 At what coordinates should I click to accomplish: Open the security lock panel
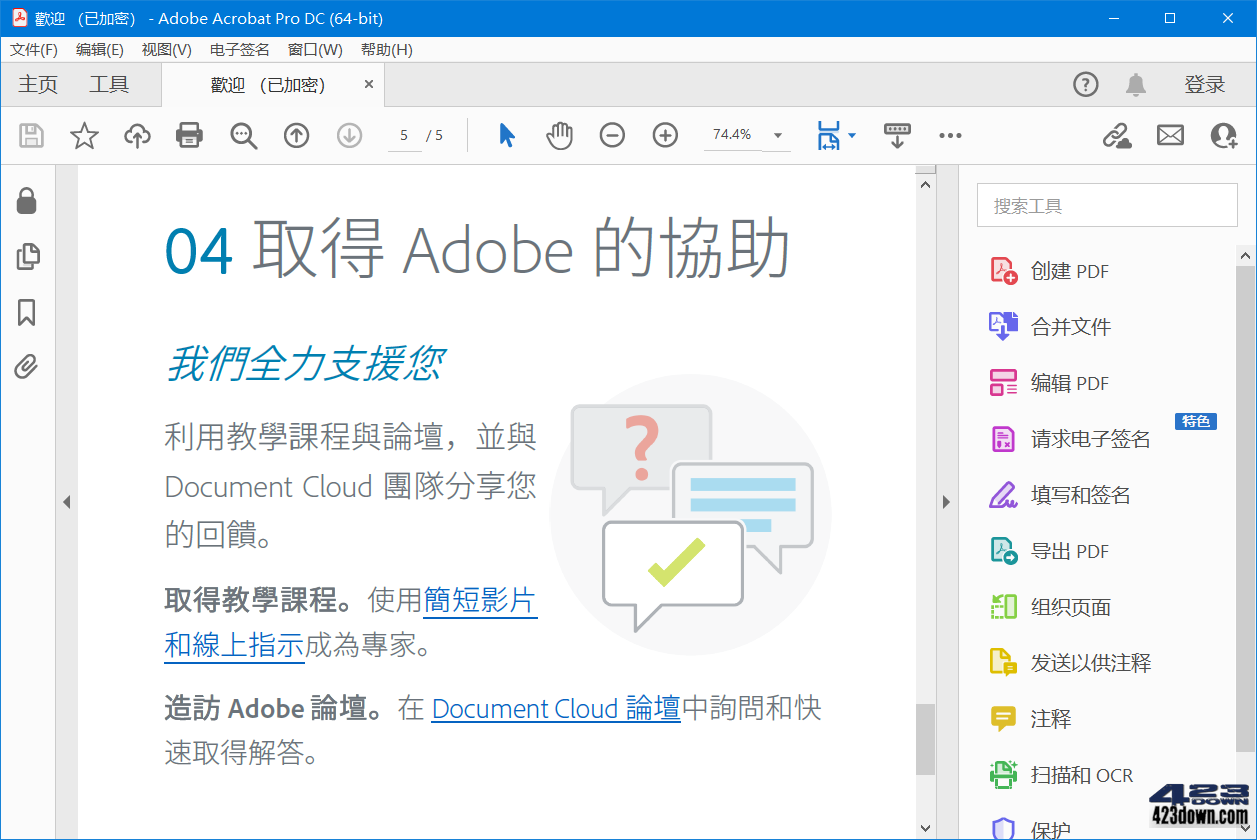pos(27,200)
